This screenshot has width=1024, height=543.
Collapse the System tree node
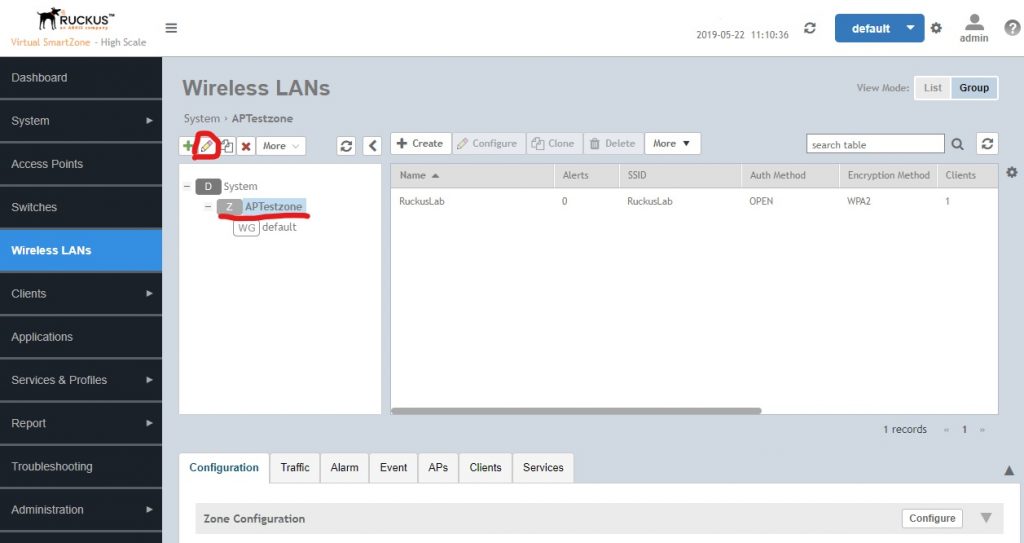point(188,187)
